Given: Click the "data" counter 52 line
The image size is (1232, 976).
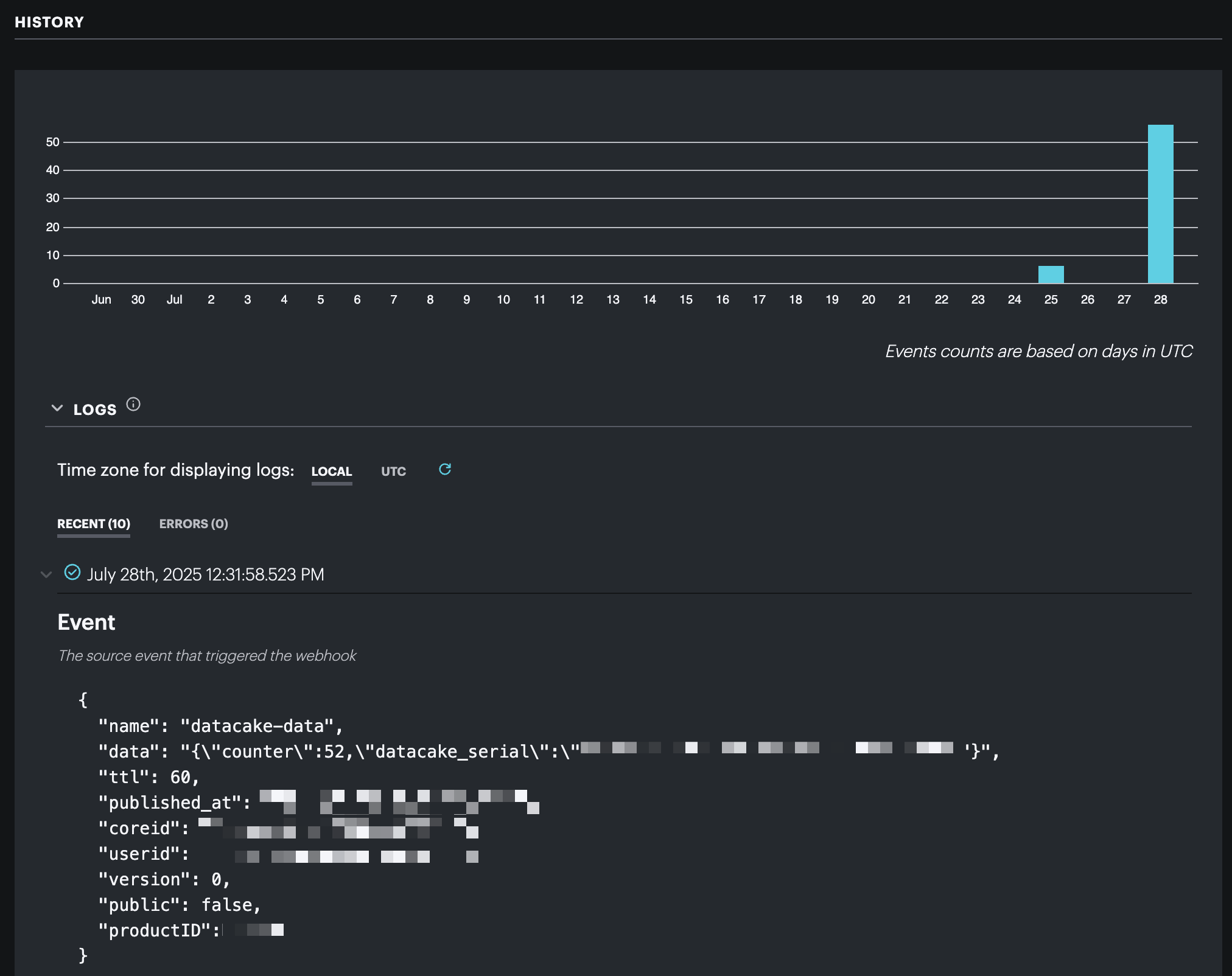Looking at the screenshot, I should point(549,751).
